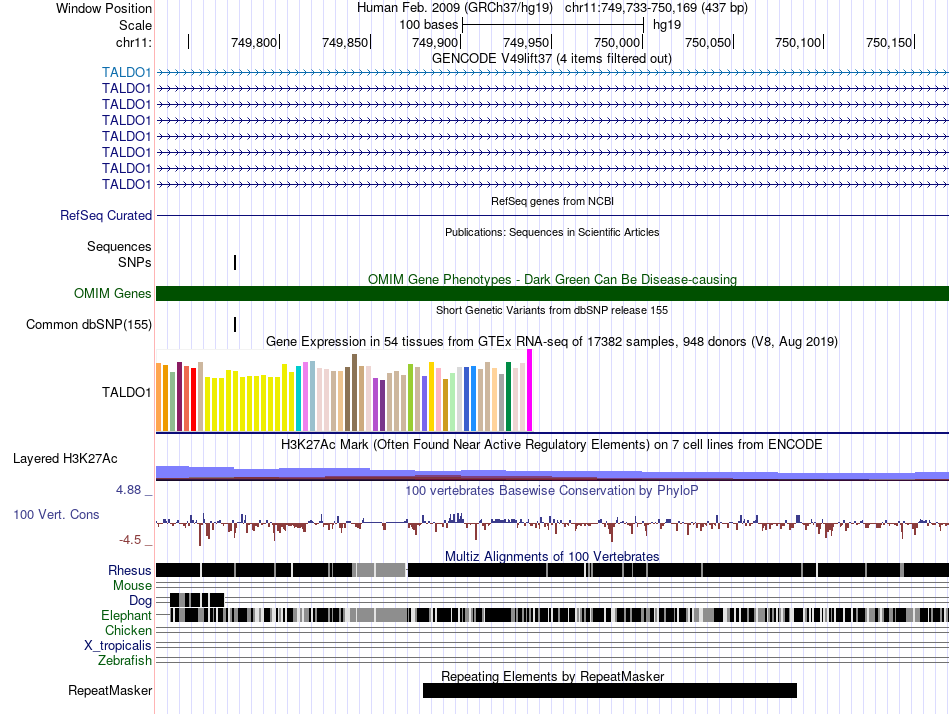Select the Dog alignment row label
950x714 pixels.
pyautogui.click(x=139, y=600)
